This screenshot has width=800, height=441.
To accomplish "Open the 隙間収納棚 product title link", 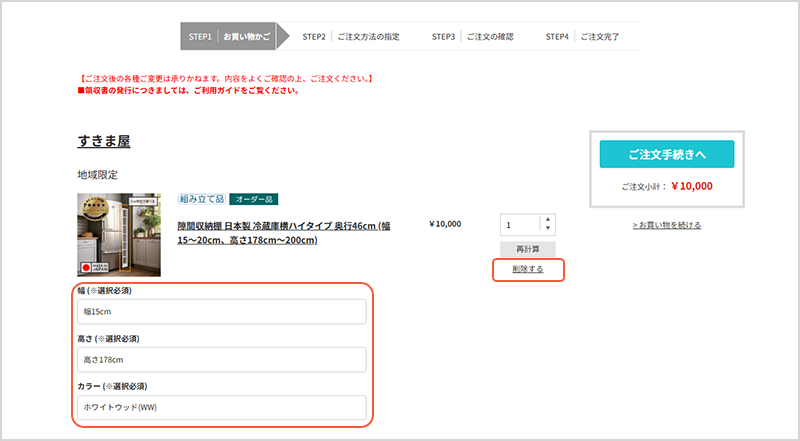I will tap(283, 233).
